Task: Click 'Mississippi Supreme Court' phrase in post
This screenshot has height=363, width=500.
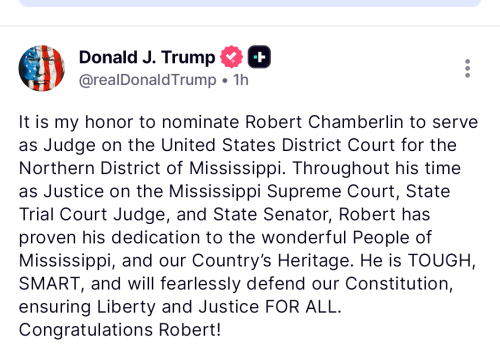Action: (x=284, y=191)
